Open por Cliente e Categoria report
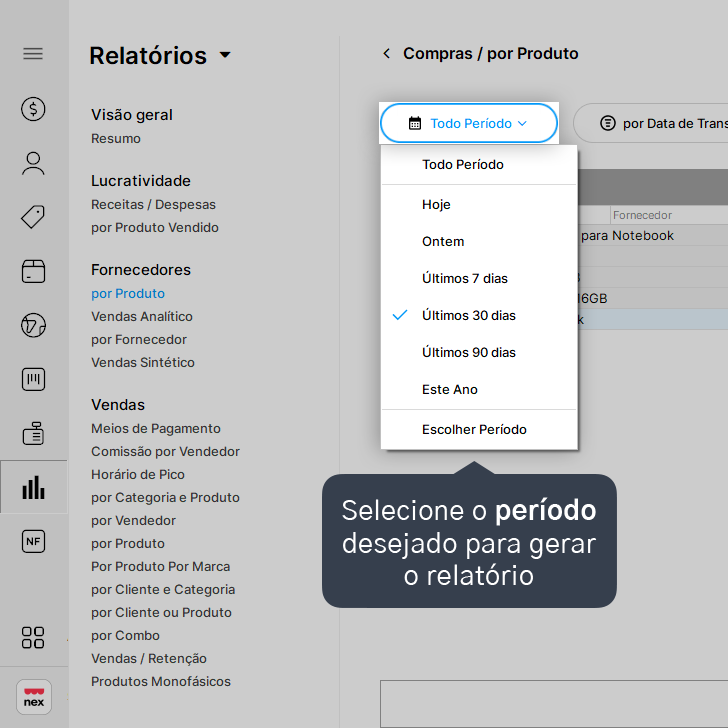This screenshot has height=728, width=728. [163, 590]
